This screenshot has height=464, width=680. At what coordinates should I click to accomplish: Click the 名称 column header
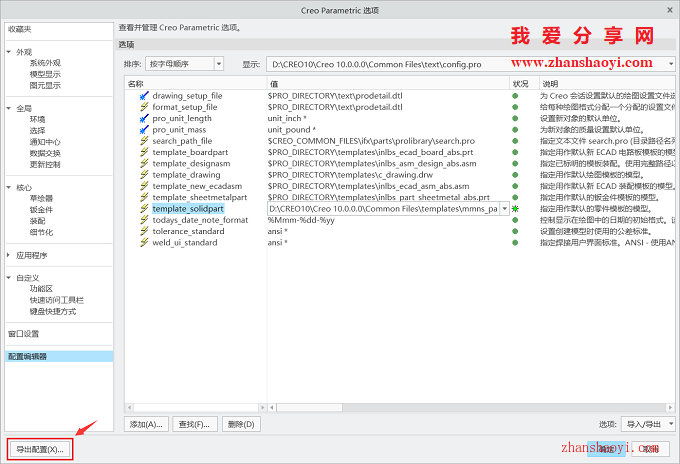(x=196, y=84)
